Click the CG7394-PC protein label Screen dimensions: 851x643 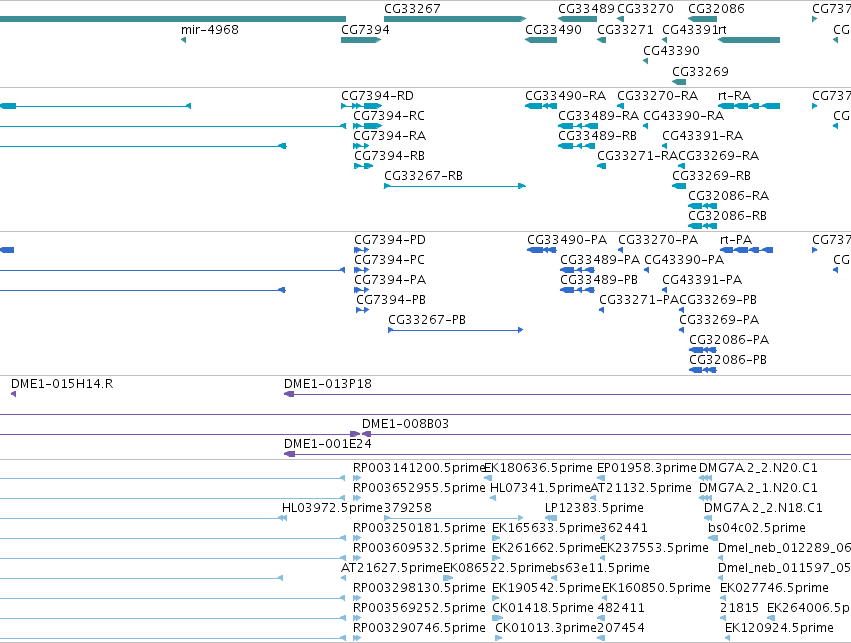pos(389,260)
